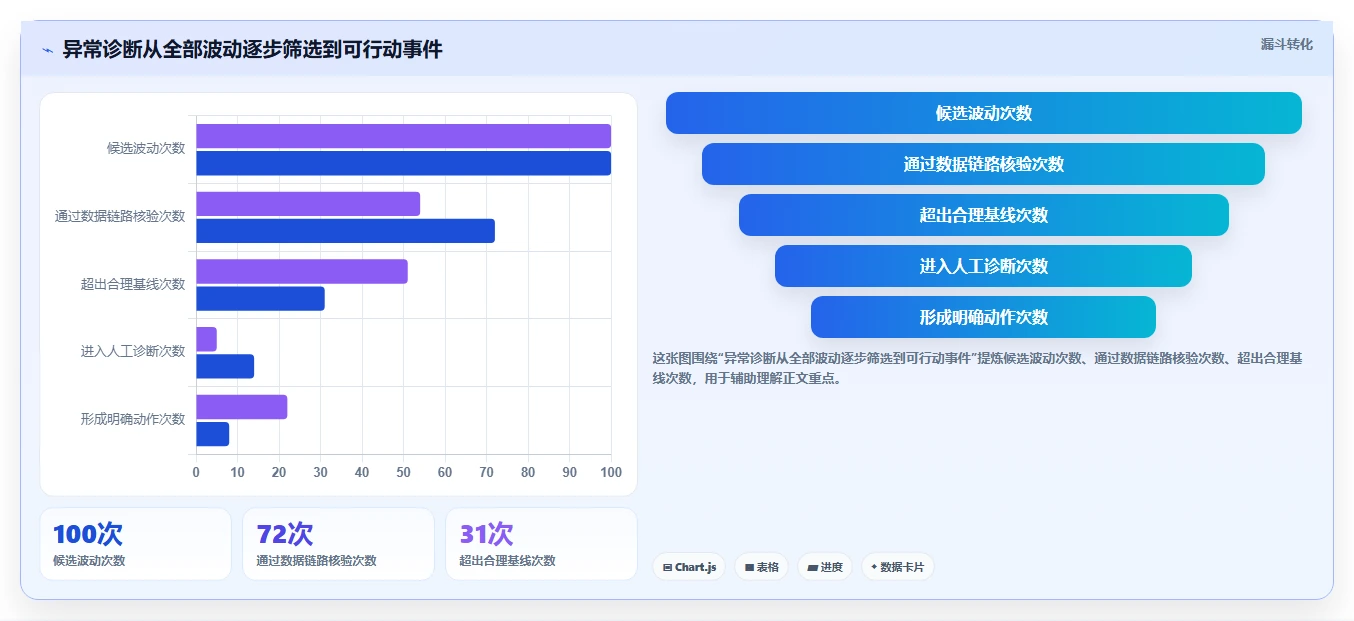Click purple bar for 进入人工诊断次数

click(x=206, y=339)
